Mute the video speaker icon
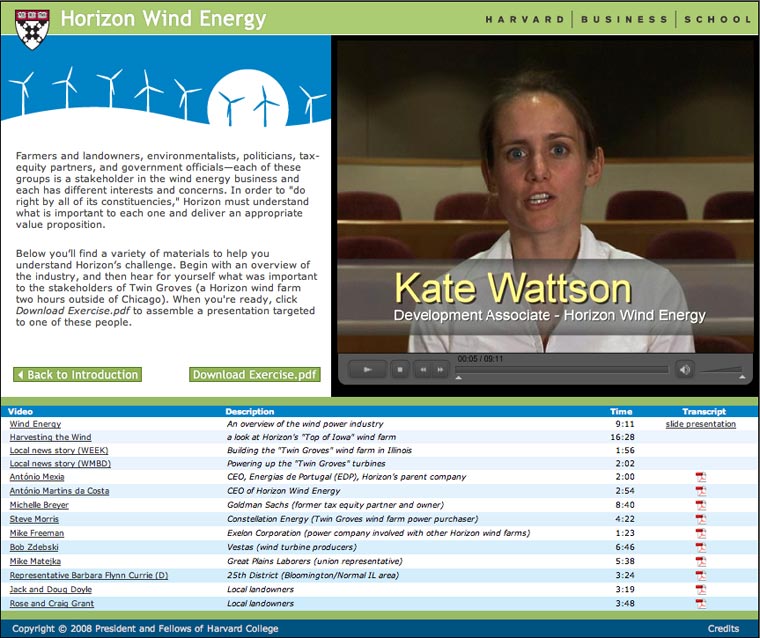Screen dimensions: 760x638 click(685, 369)
